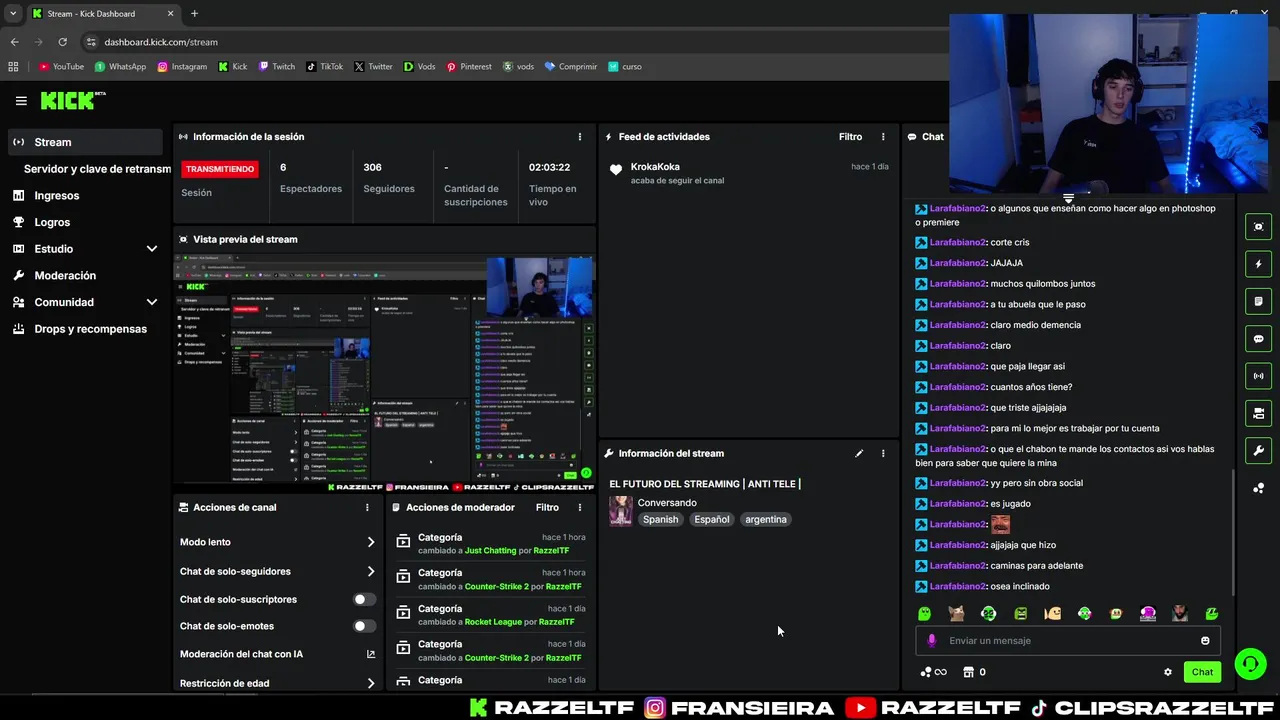Open options menu for Acciones de canal

[x=367, y=507]
